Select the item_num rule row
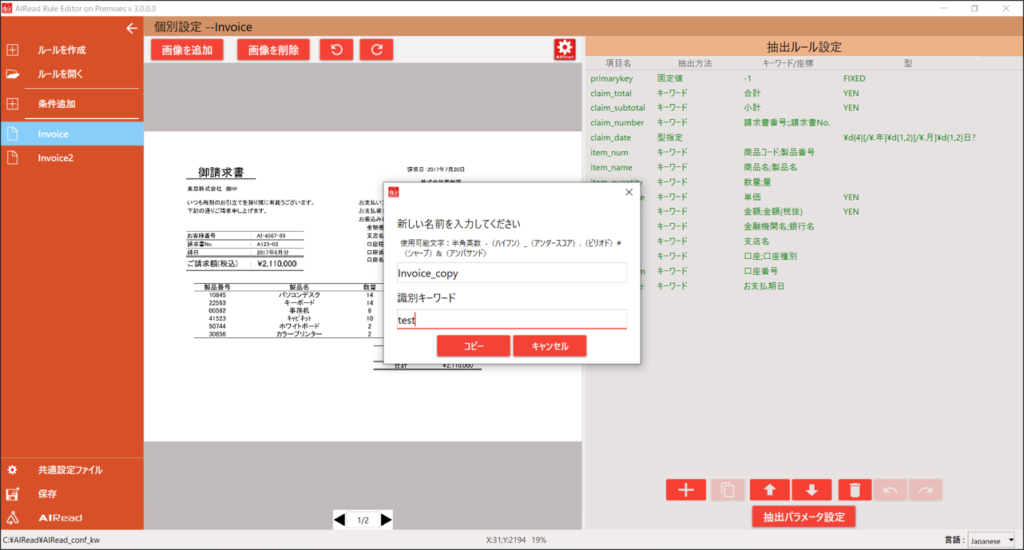1024x550 pixels. click(x=804, y=152)
